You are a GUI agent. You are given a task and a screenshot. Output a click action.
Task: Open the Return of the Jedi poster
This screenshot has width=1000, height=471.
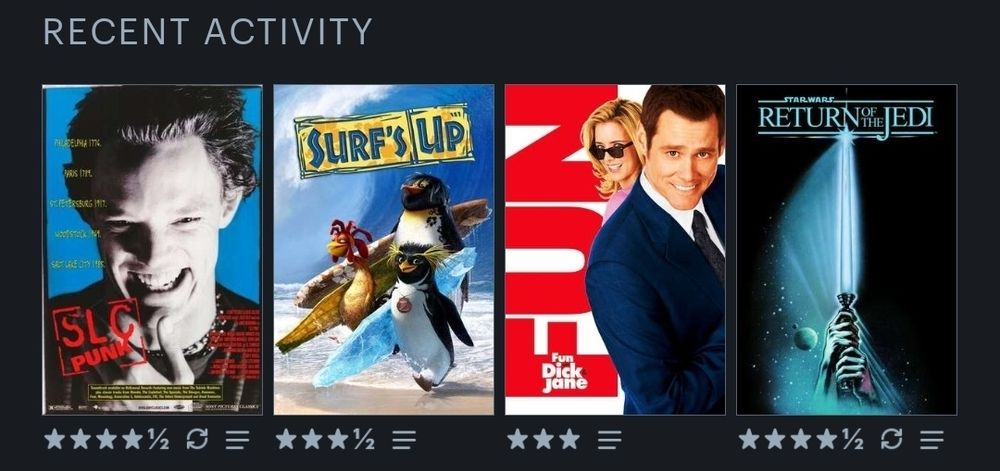point(846,250)
